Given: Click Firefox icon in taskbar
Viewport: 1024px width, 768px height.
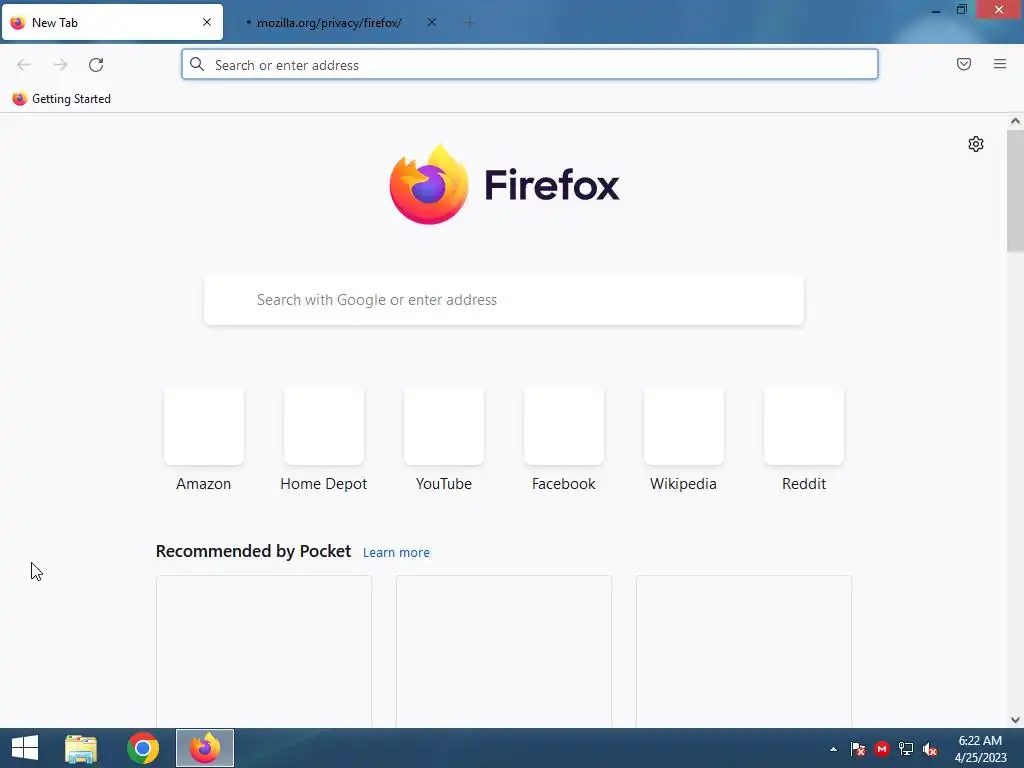Looking at the screenshot, I should pyautogui.click(x=205, y=748).
